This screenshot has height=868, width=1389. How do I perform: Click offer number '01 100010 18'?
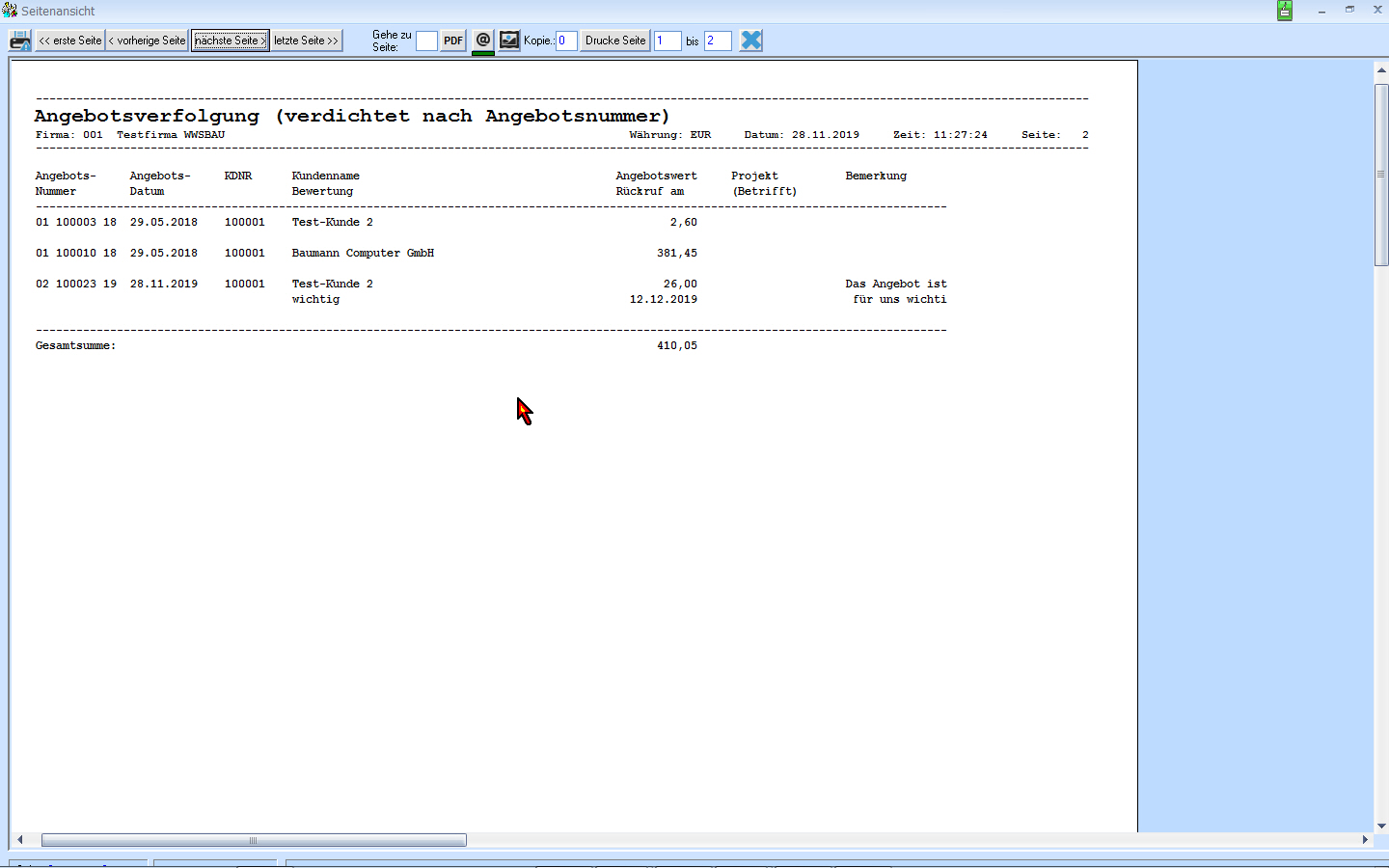pos(76,253)
